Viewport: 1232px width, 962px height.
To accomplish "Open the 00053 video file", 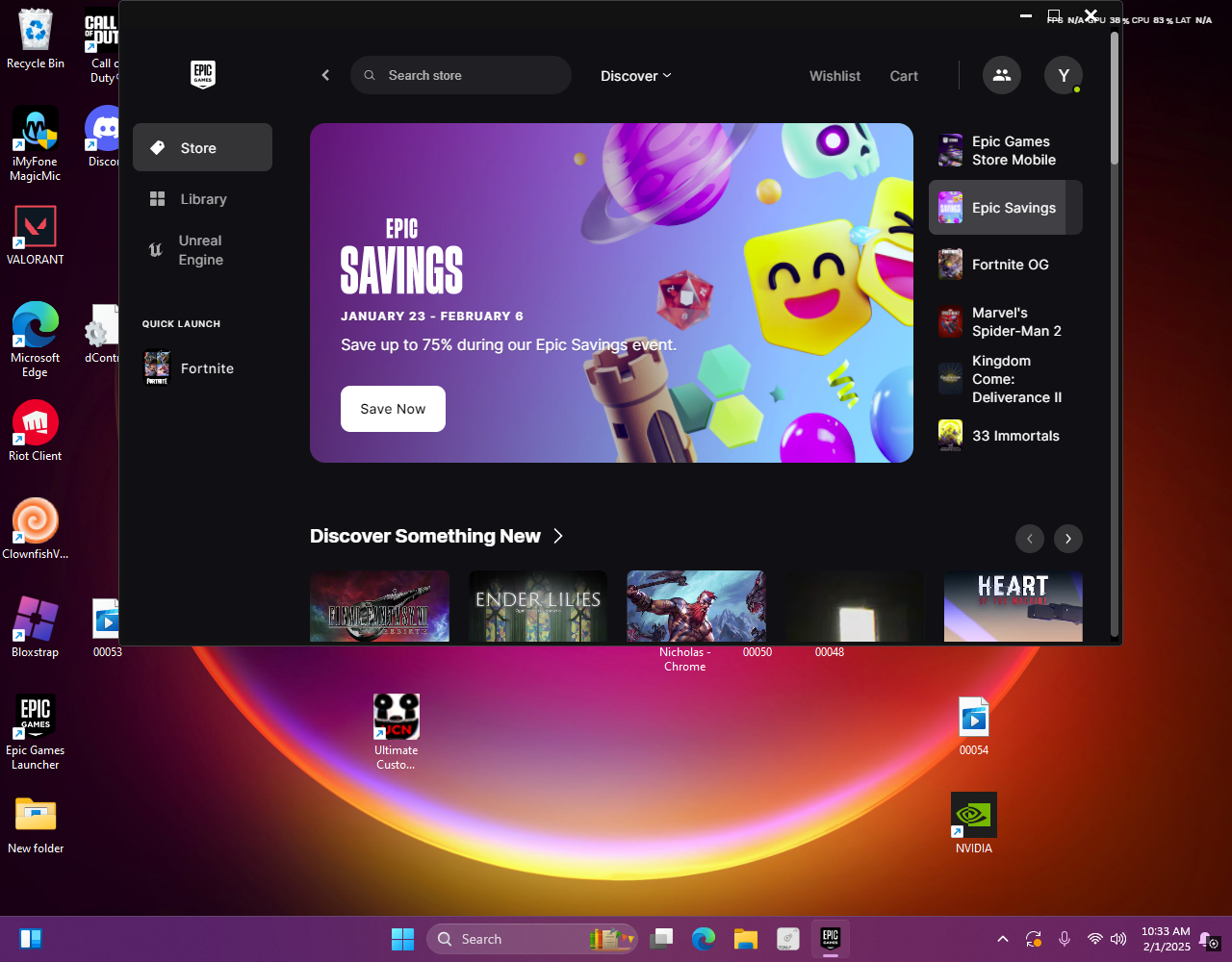I will pyautogui.click(x=108, y=628).
